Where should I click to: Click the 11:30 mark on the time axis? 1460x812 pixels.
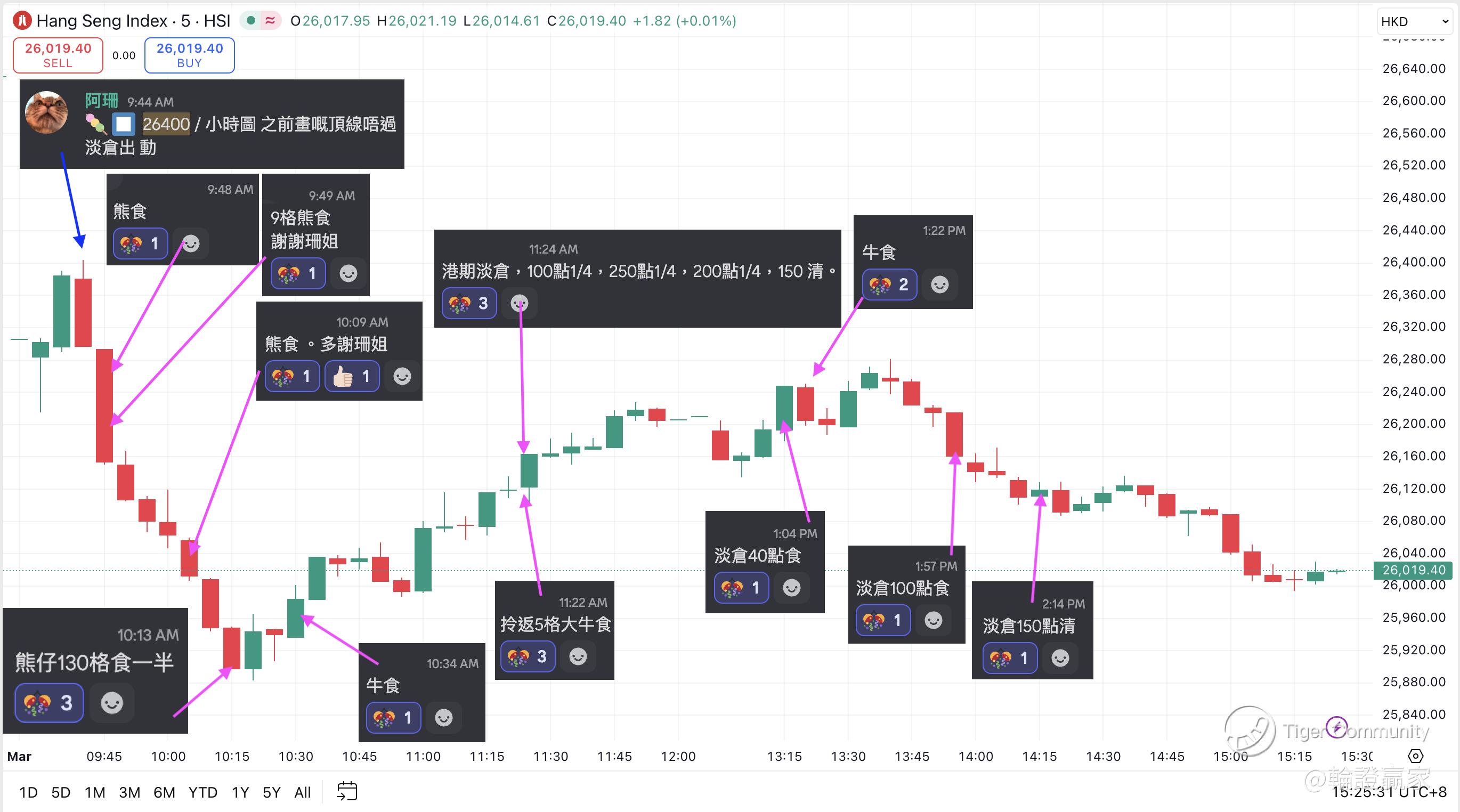[x=550, y=756]
